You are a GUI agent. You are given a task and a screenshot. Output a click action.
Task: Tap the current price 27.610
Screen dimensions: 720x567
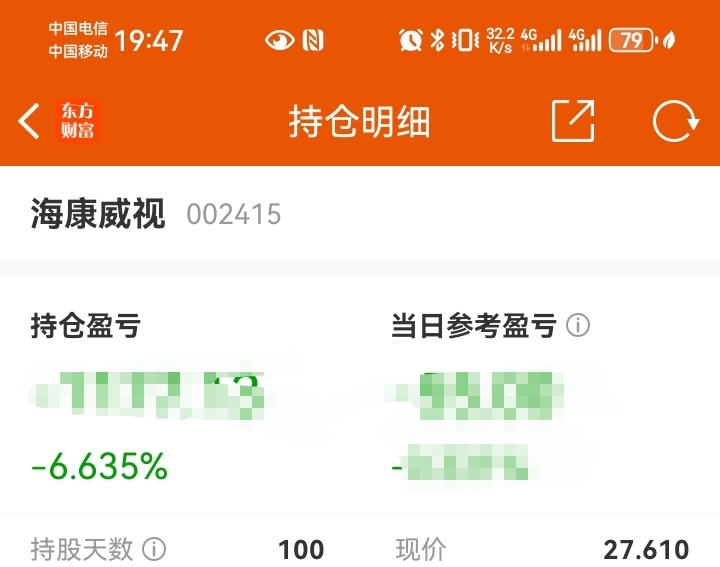pos(646,550)
